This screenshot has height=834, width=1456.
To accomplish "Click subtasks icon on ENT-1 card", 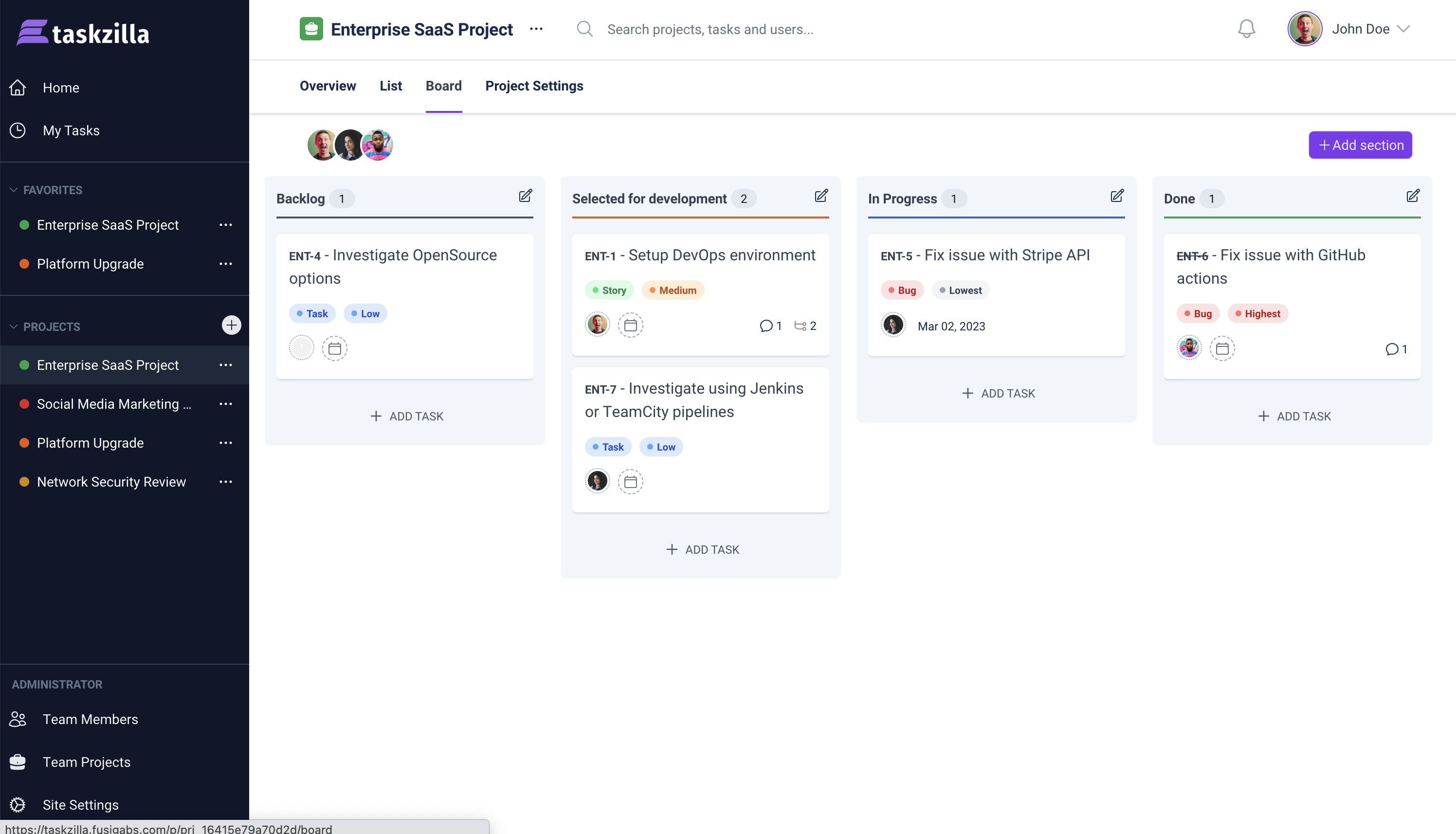I will (800, 326).
